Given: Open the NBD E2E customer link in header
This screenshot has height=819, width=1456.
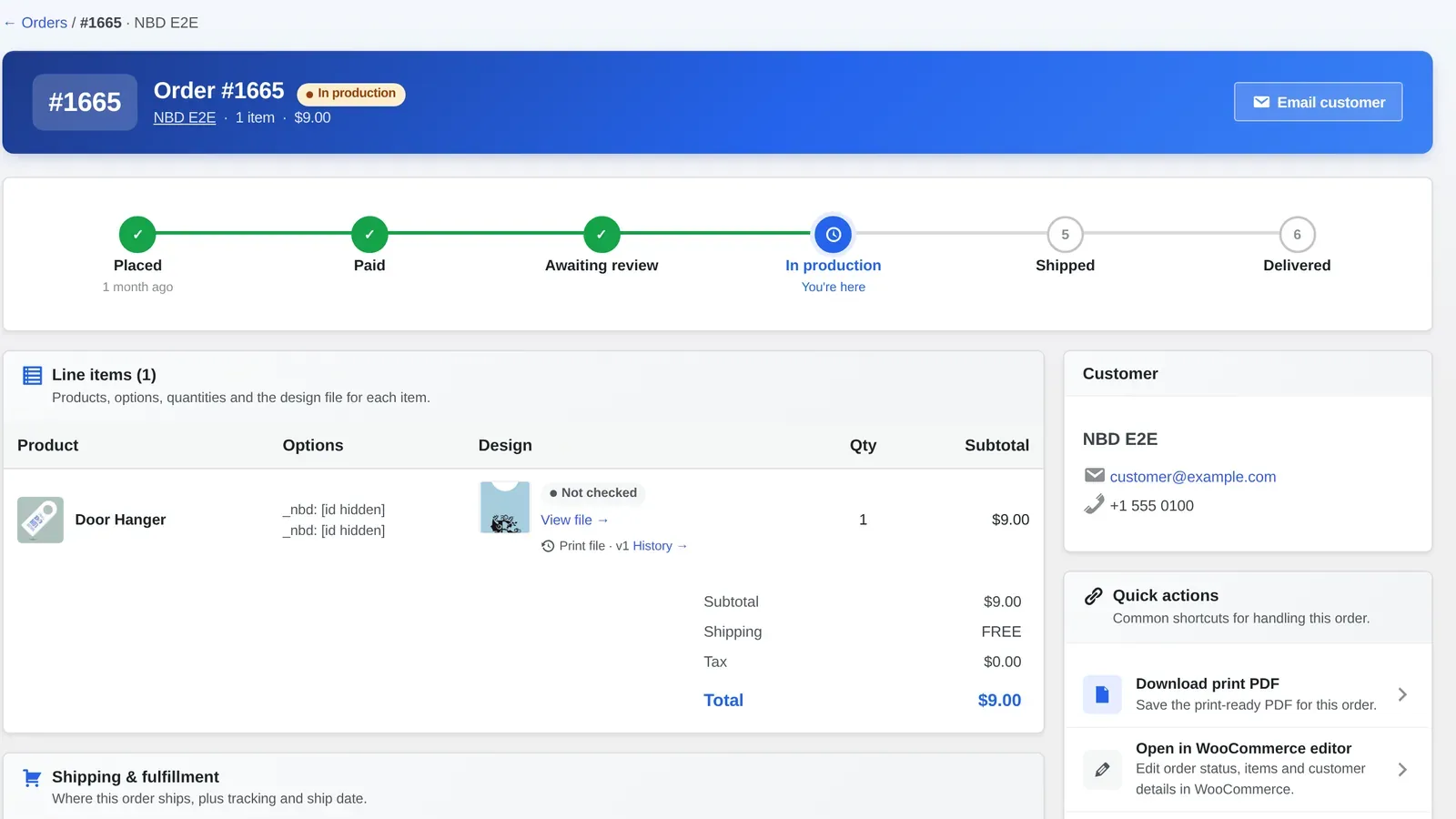Looking at the screenshot, I should (185, 117).
